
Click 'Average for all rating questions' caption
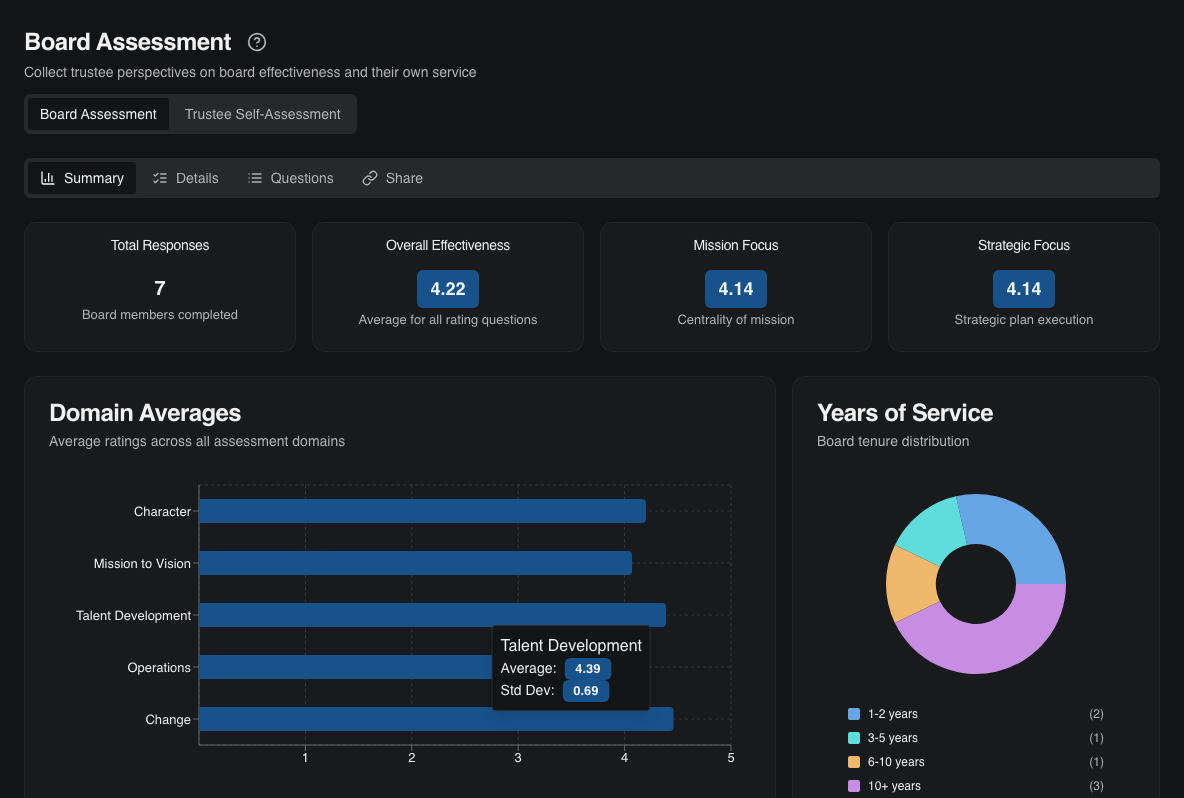coord(448,320)
